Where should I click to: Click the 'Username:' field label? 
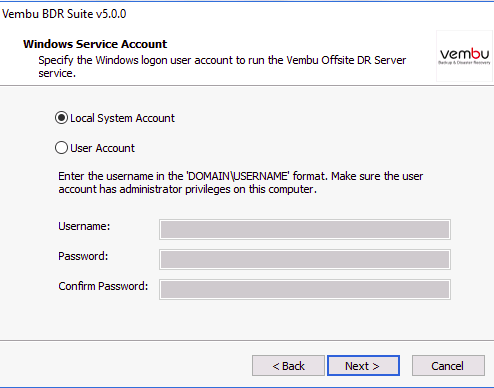click(84, 226)
